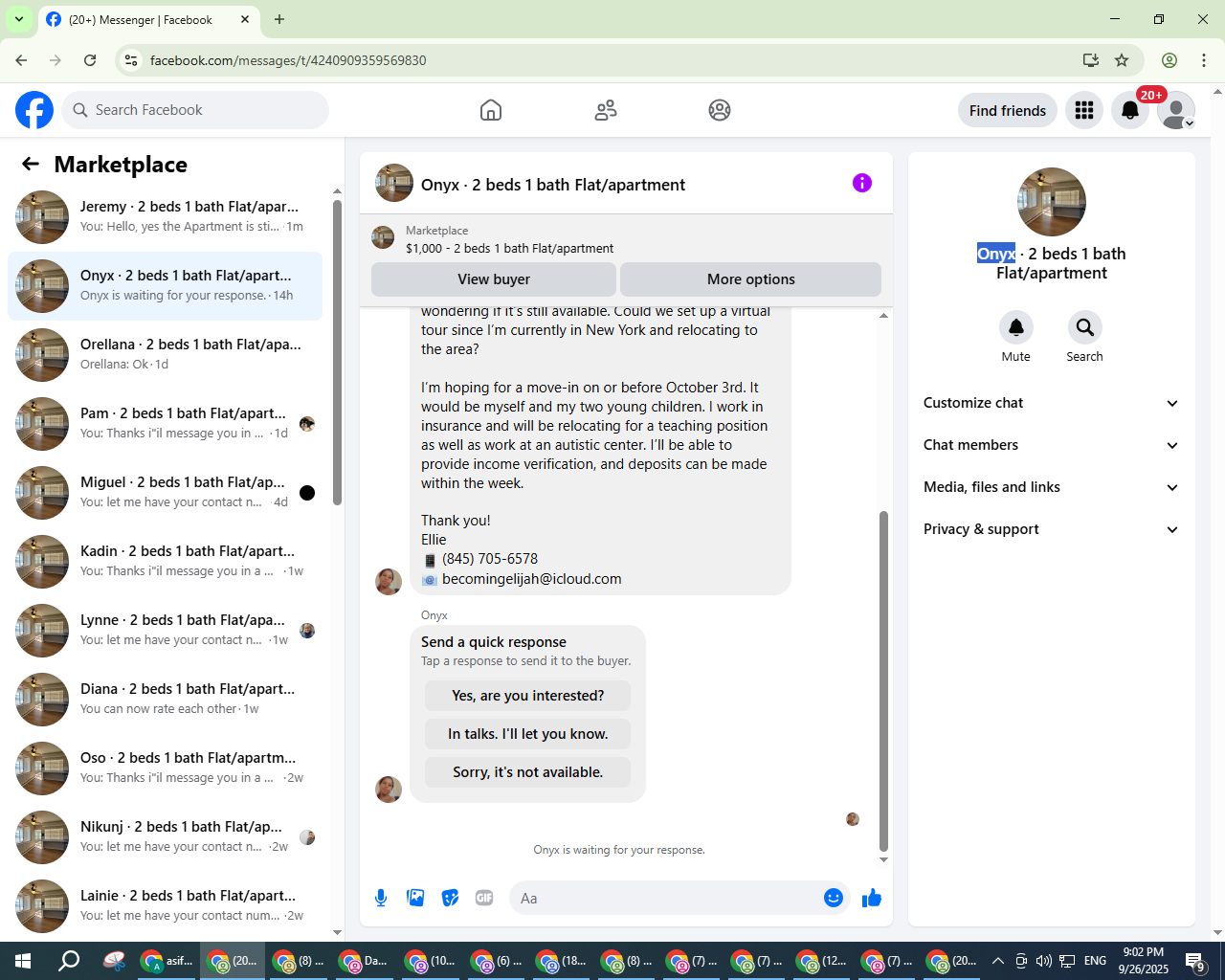This screenshot has height=980, width=1225.
Task: Open the Facebook home logo
Action: (x=34, y=110)
